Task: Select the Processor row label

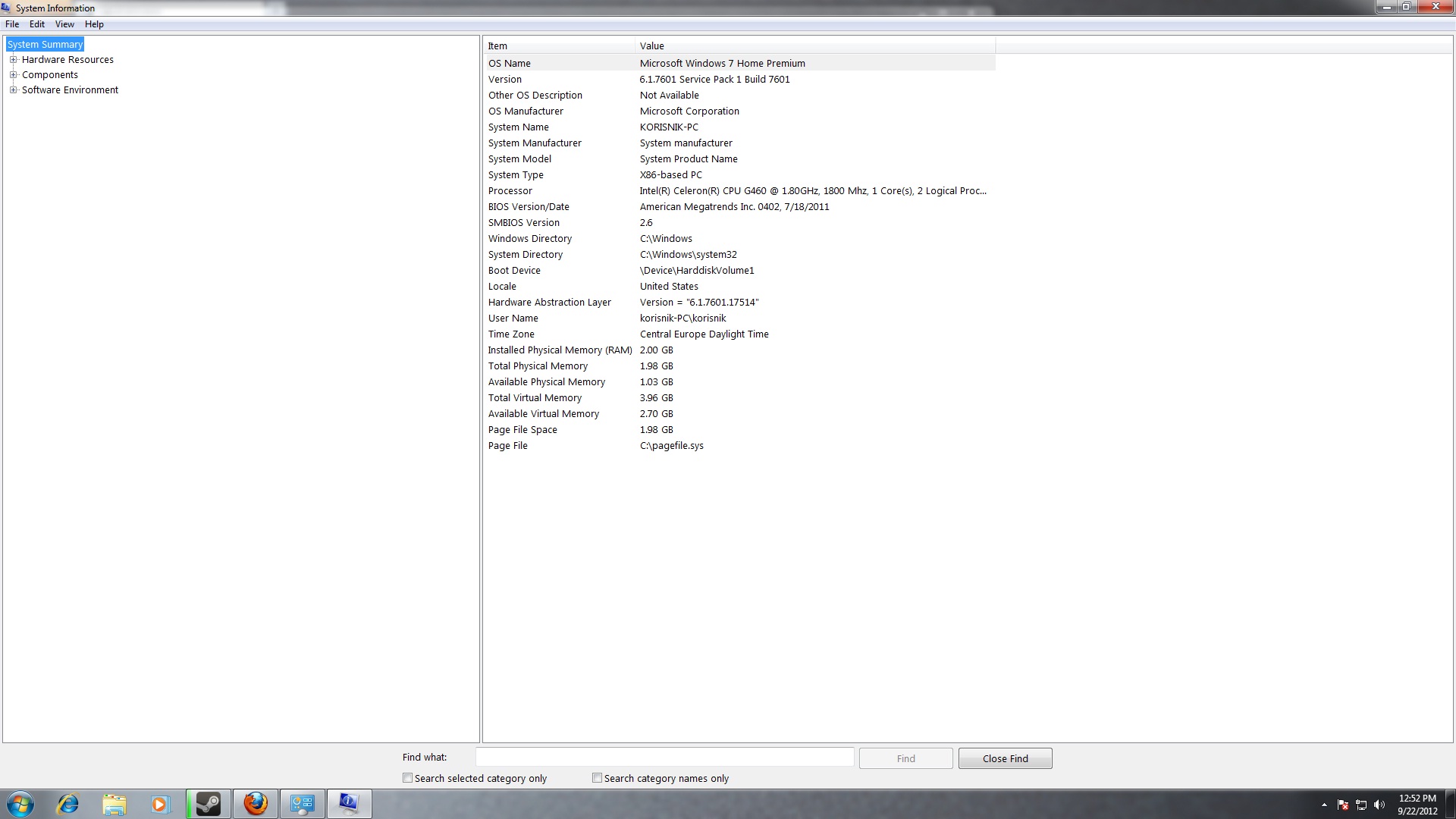Action: [510, 191]
